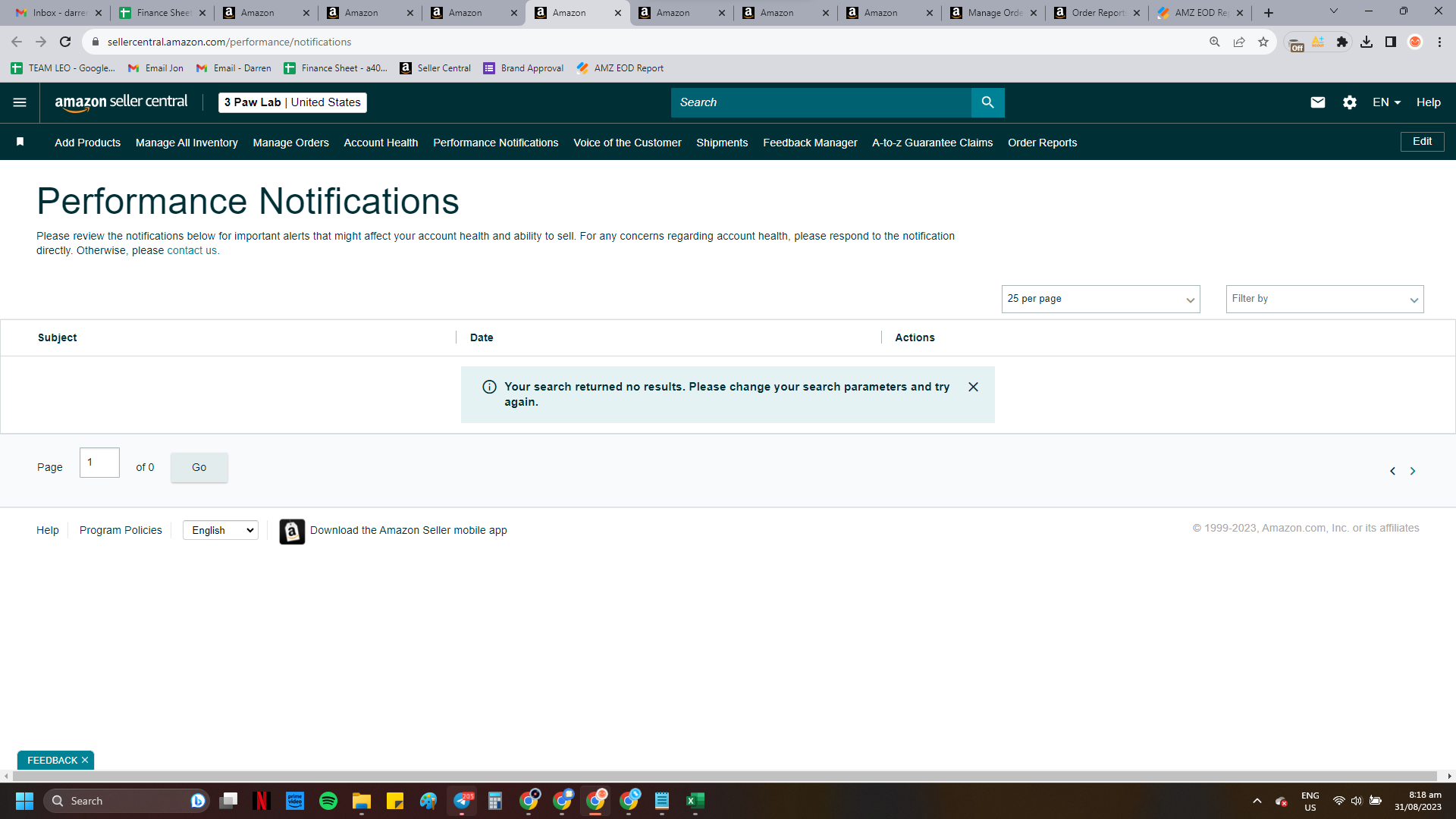Click the Windows taskbar search box
1456x819 pixels.
pos(125,801)
